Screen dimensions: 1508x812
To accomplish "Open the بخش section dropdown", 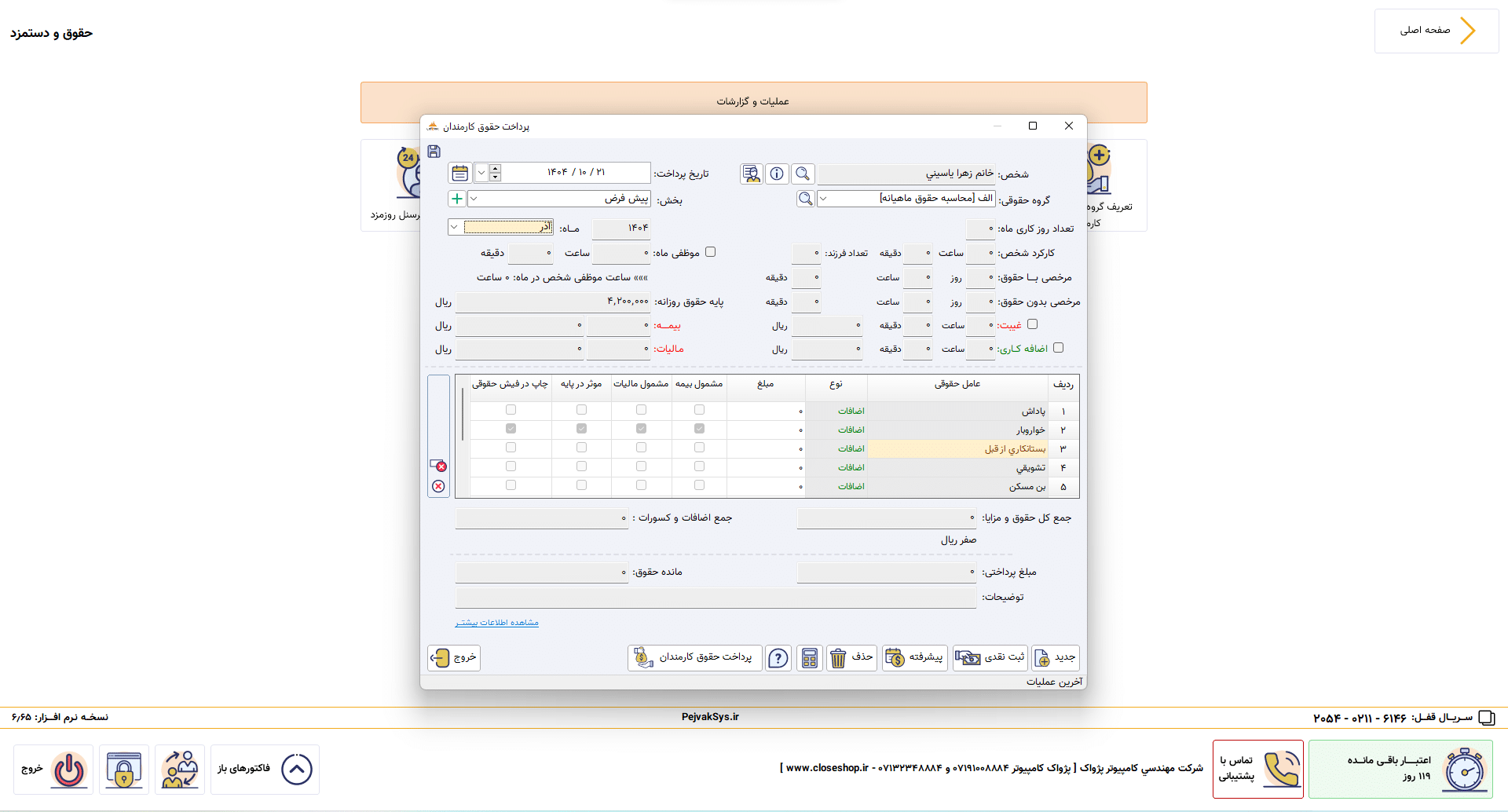I will (474, 199).
